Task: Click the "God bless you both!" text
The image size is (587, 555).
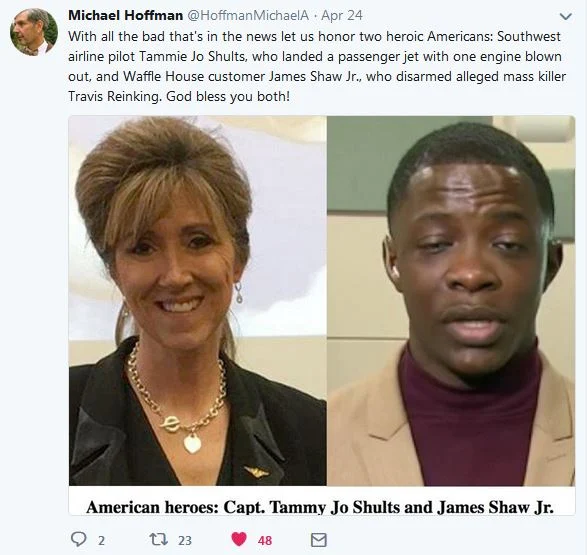Action: pyautogui.click(x=228, y=97)
